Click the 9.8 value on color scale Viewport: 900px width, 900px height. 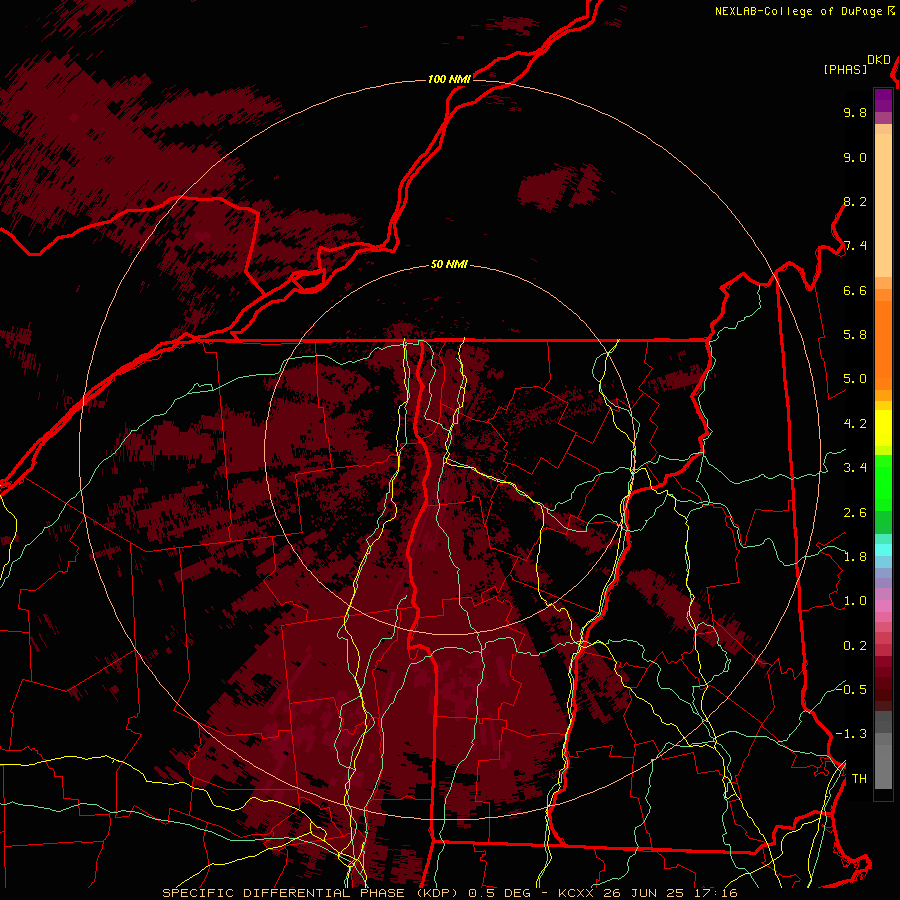[855, 112]
